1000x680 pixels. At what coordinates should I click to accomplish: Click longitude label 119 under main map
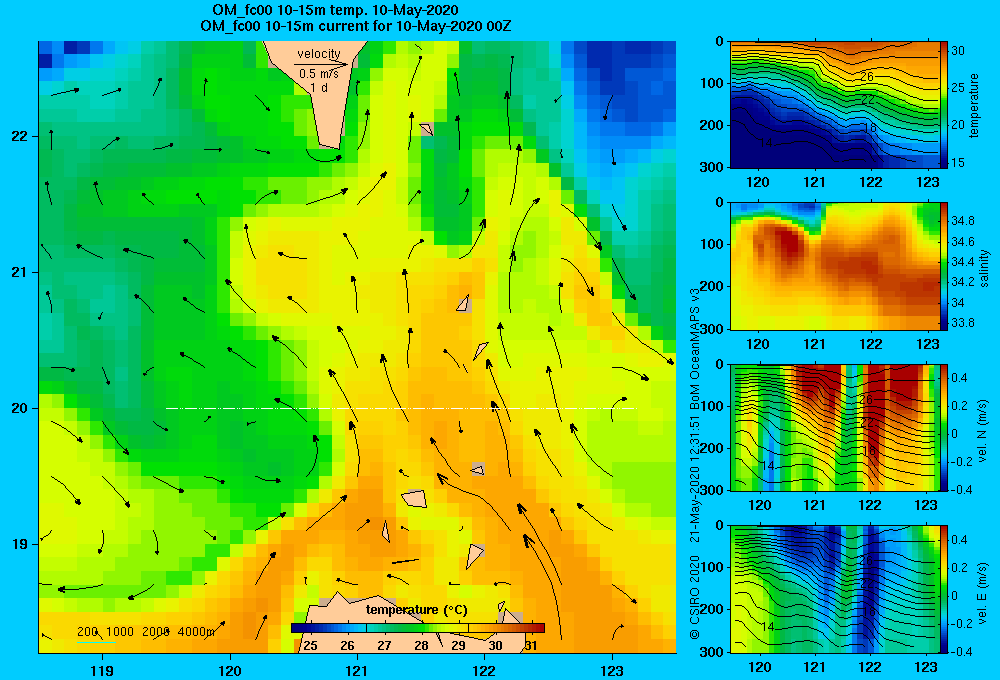(x=102, y=670)
